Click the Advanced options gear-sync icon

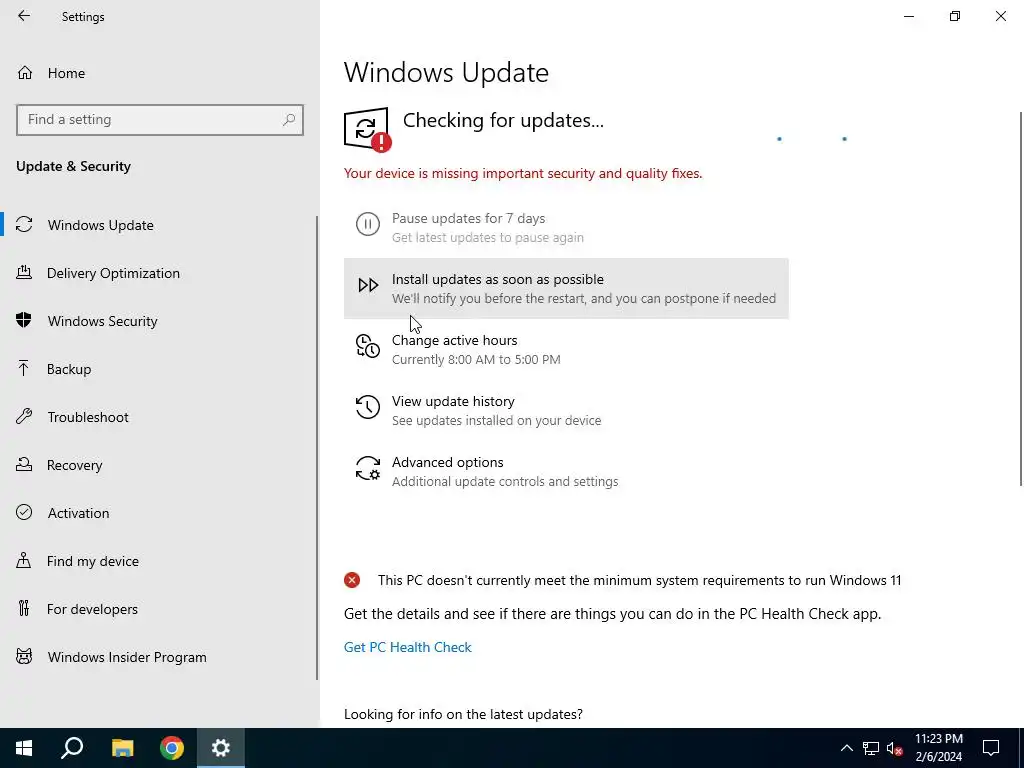[368, 468]
